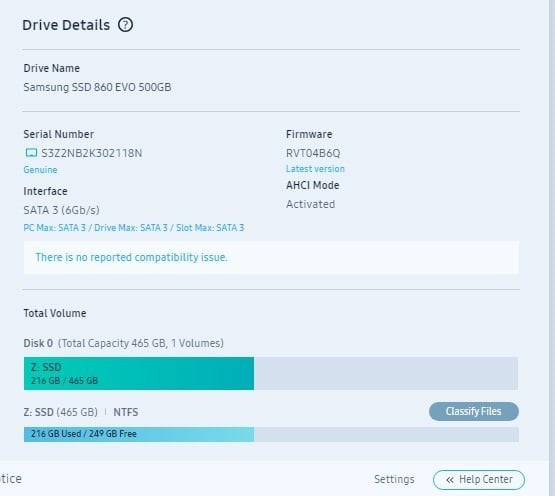The height and width of the screenshot is (496, 555).
Task: Click the Drive Details heading
Action: pyautogui.click(x=66, y=25)
